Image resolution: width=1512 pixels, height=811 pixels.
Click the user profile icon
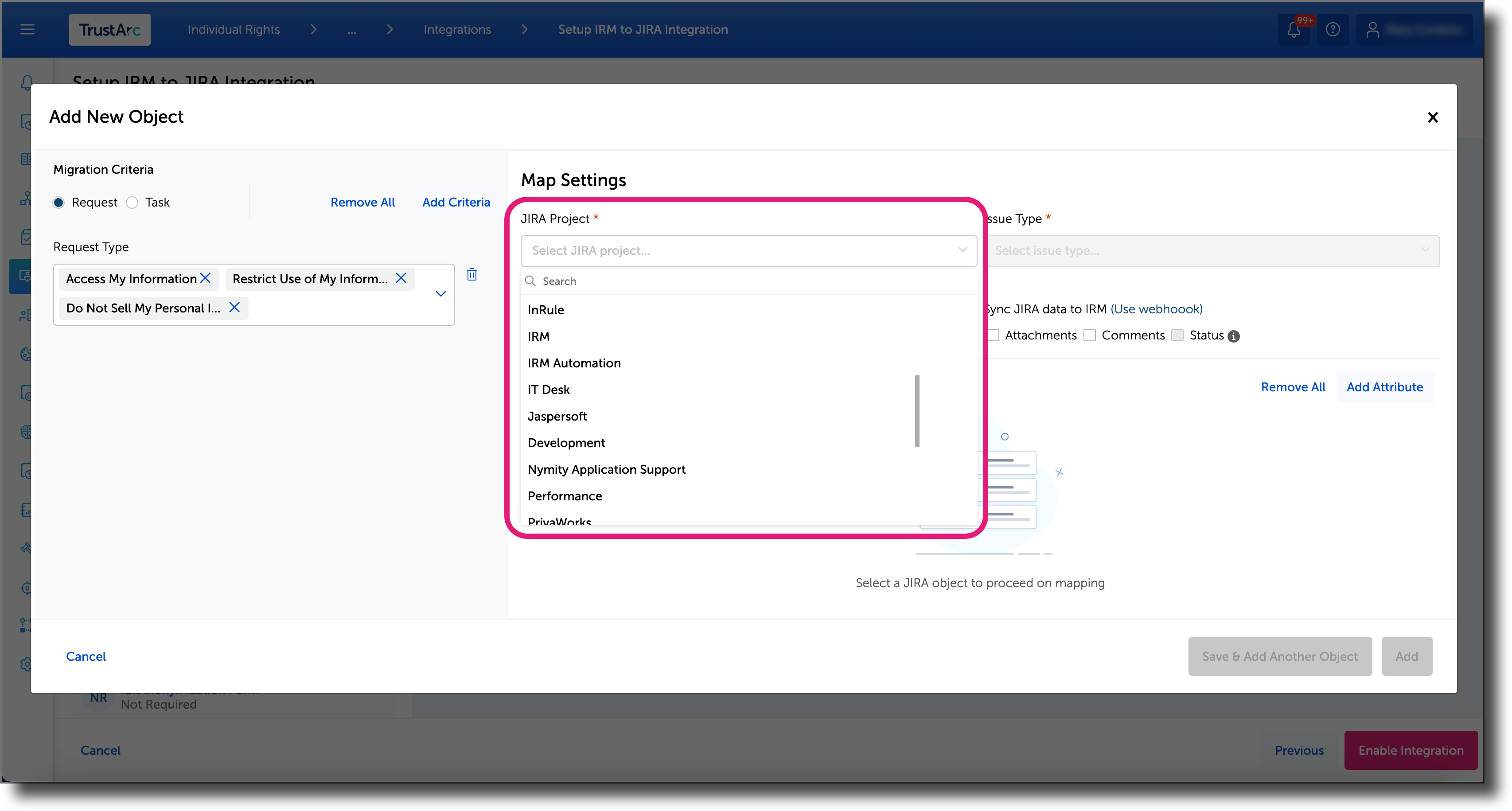tap(1373, 29)
